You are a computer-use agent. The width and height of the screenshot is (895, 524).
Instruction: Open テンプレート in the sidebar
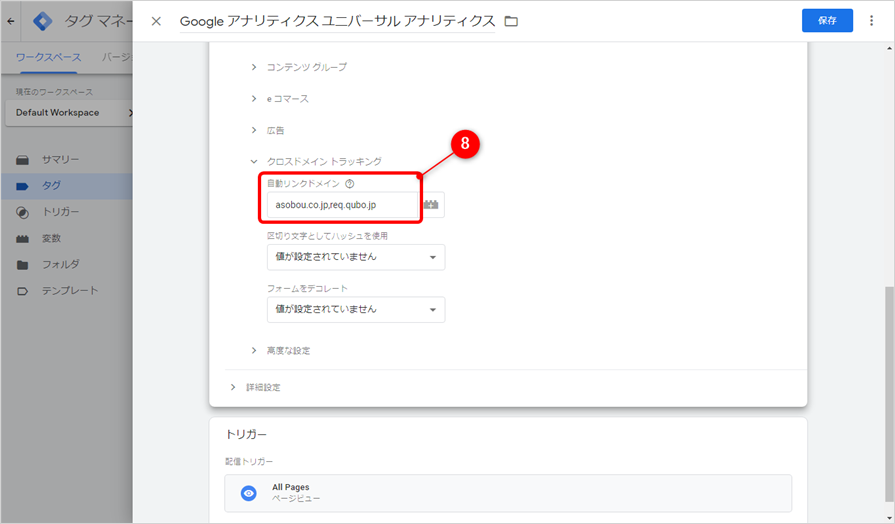pyautogui.click(x=70, y=291)
